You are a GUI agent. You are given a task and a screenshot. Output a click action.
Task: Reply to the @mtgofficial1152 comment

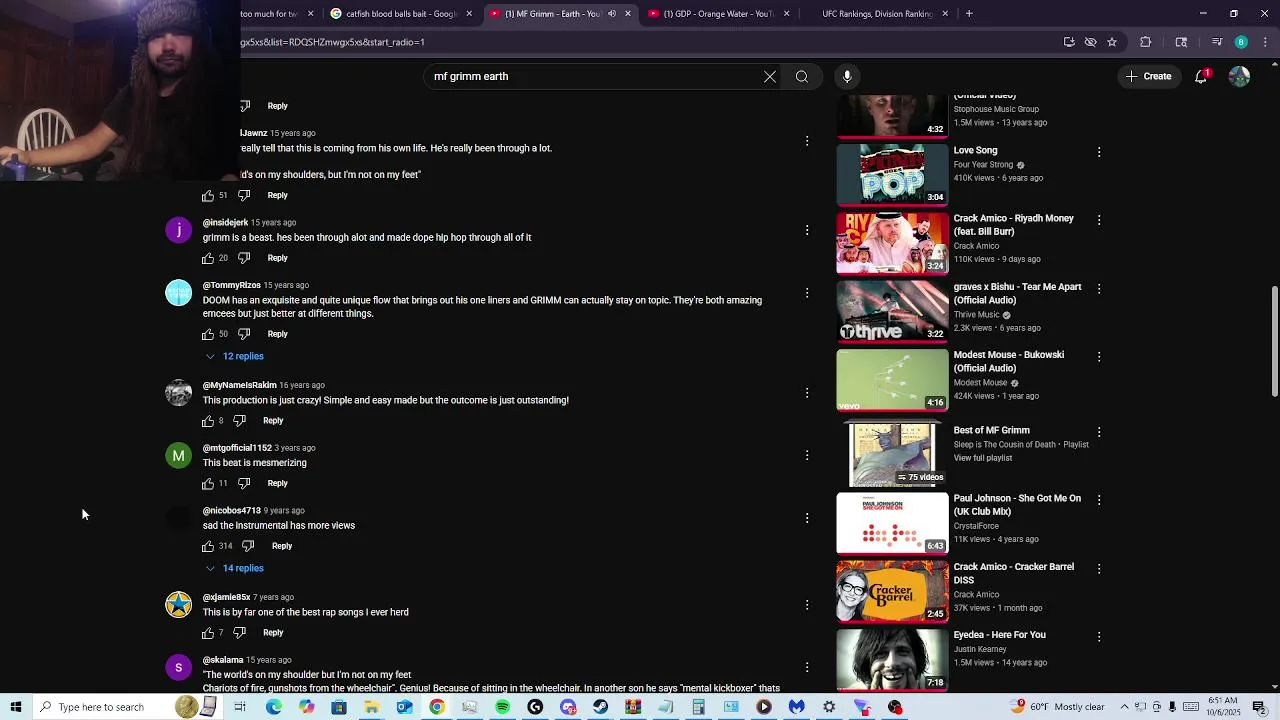(277, 484)
